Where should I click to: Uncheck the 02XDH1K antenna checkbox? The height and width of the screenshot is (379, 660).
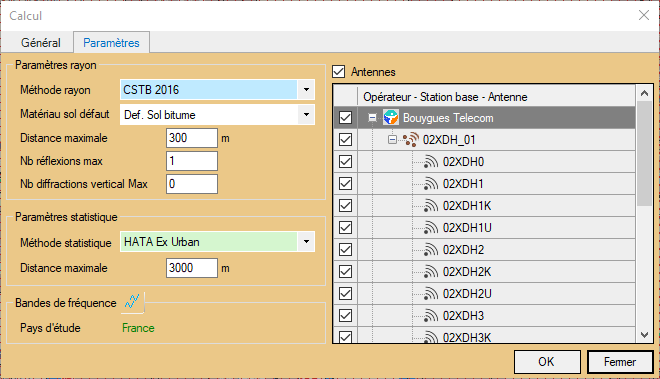pyautogui.click(x=346, y=206)
